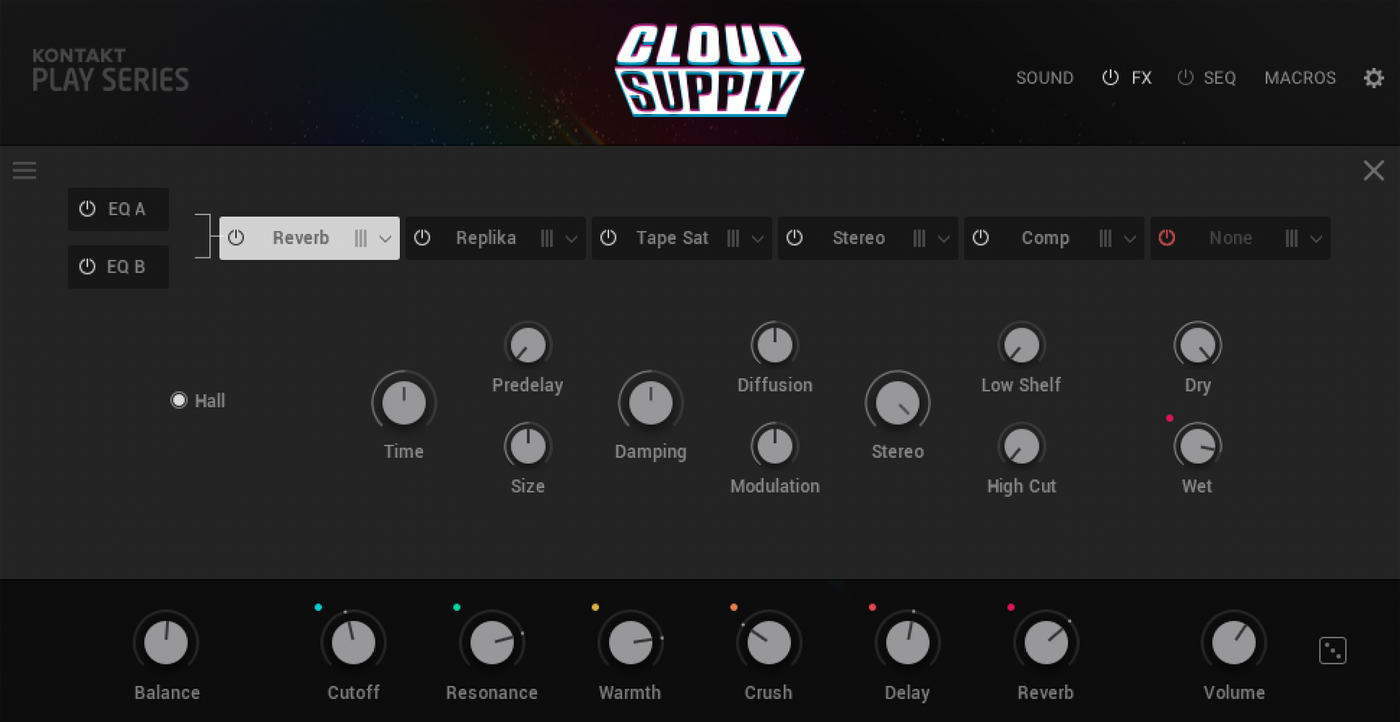The height and width of the screenshot is (722, 1400).
Task: Click the Balance macro knob
Action: [x=166, y=643]
